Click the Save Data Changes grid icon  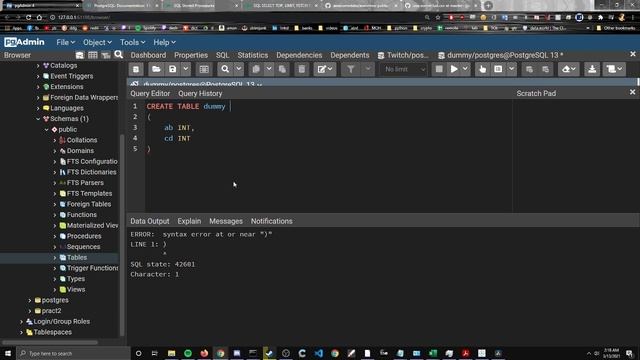(204, 69)
